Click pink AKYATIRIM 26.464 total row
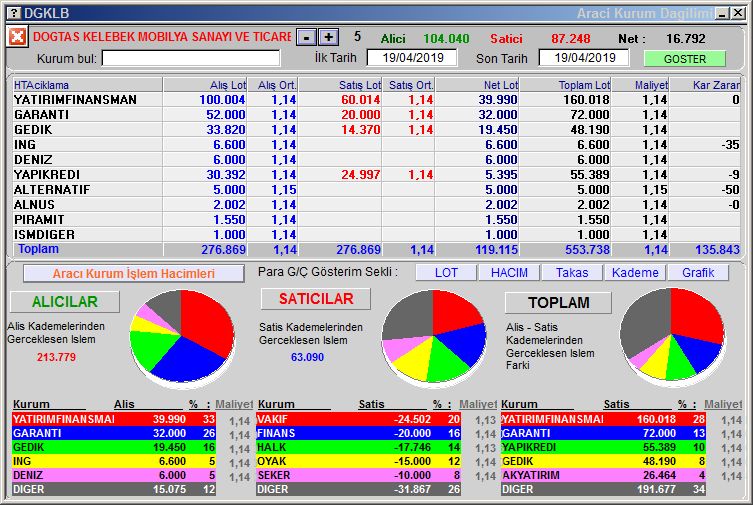 [603, 475]
